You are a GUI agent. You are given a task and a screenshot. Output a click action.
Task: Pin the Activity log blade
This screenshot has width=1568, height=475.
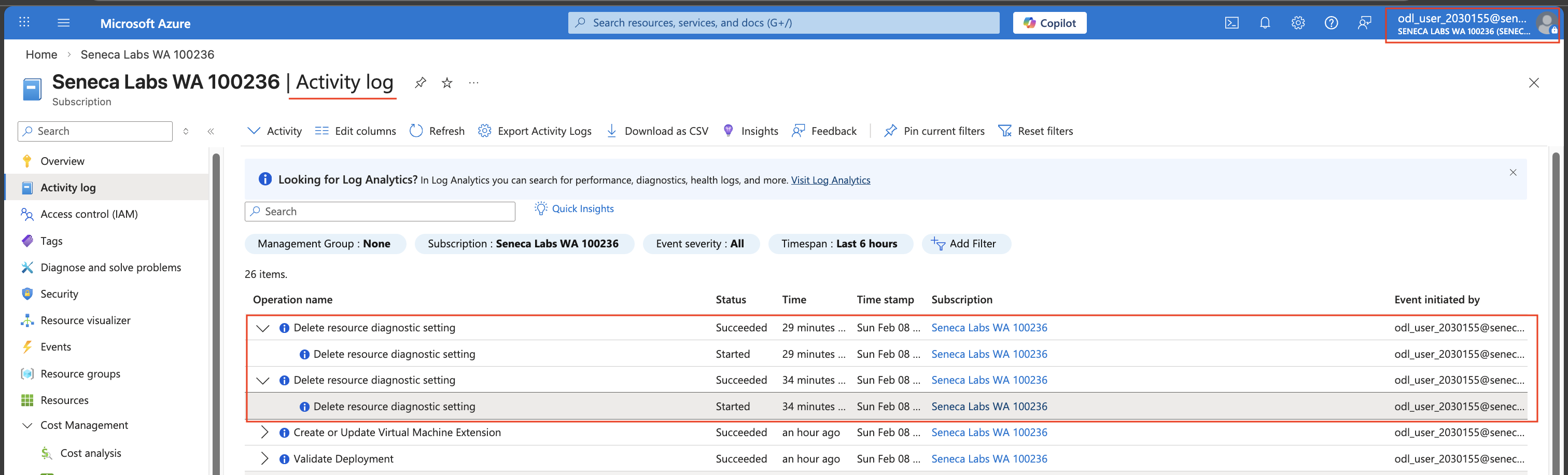click(x=420, y=83)
